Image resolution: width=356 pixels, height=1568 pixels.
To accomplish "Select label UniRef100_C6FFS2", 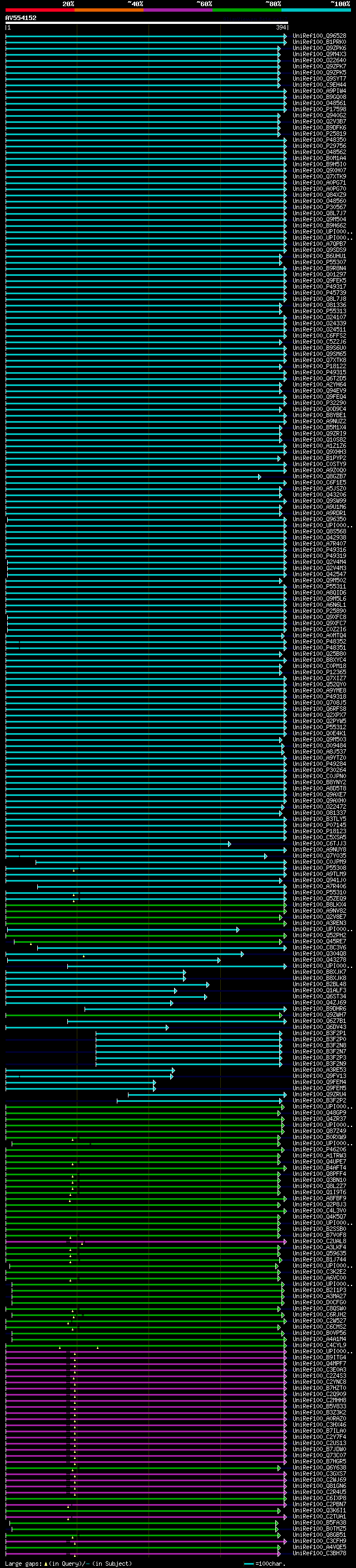I will point(319,336).
